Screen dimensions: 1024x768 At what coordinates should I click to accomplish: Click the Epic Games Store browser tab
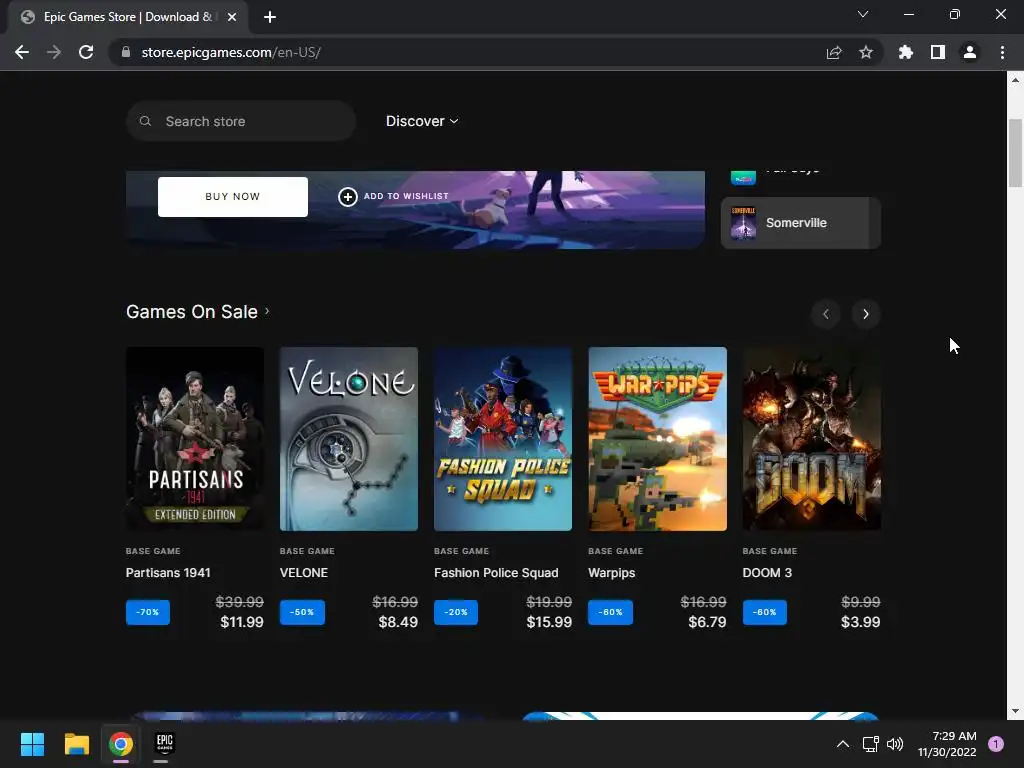(127, 17)
